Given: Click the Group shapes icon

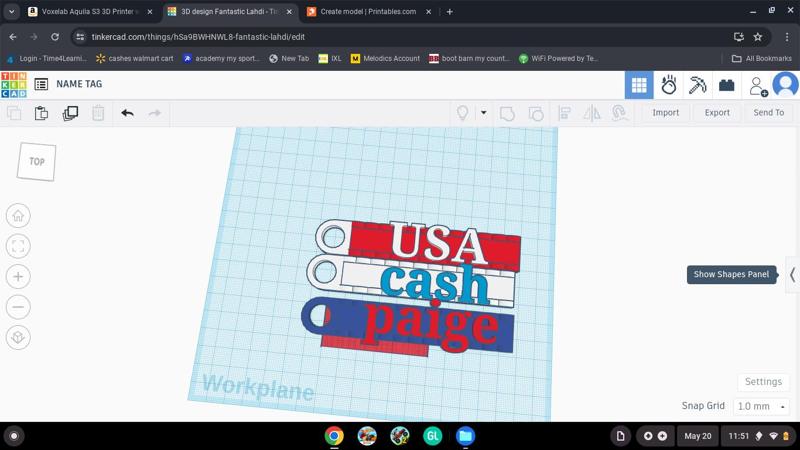Looking at the screenshot, I should (x=507, y=113).
